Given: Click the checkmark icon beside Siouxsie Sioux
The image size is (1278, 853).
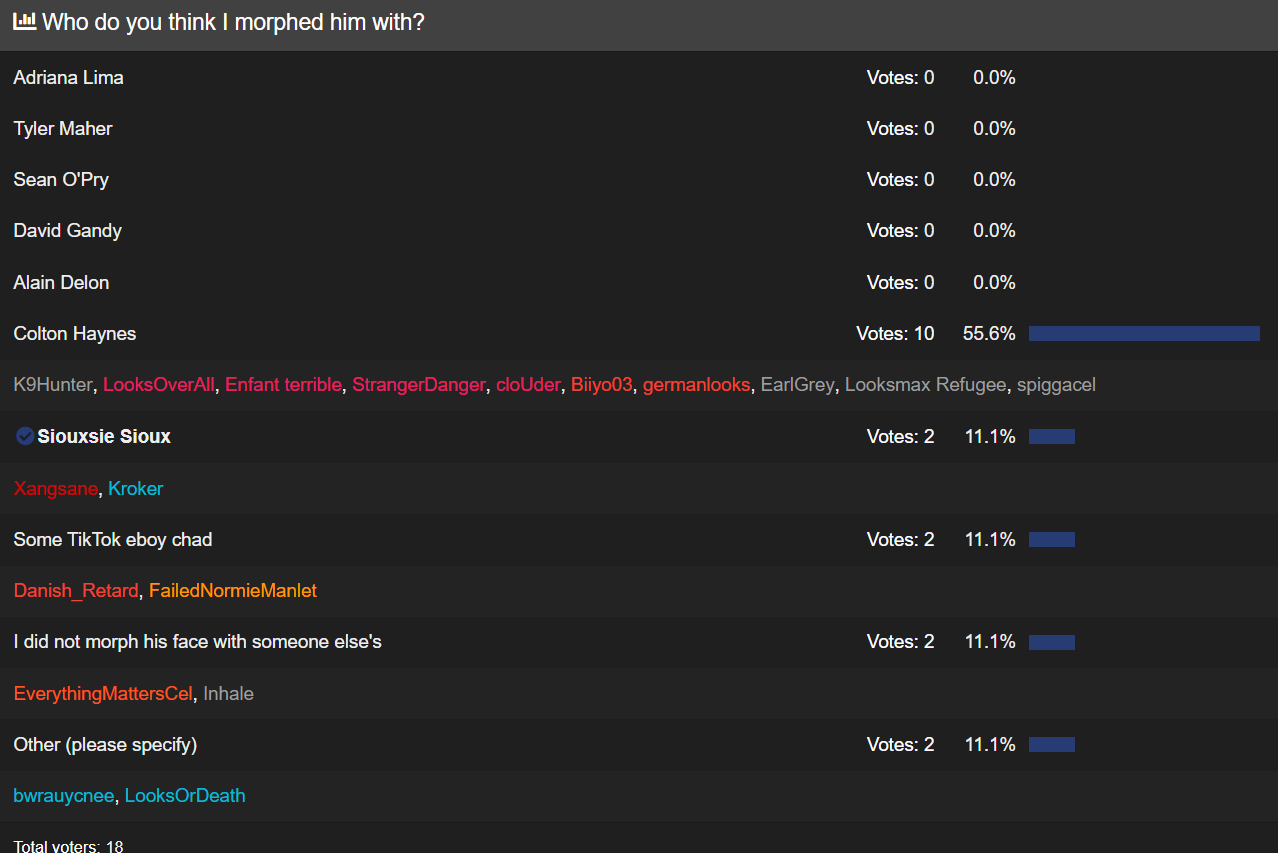Looking at the screenshot, I should [25, 436].
